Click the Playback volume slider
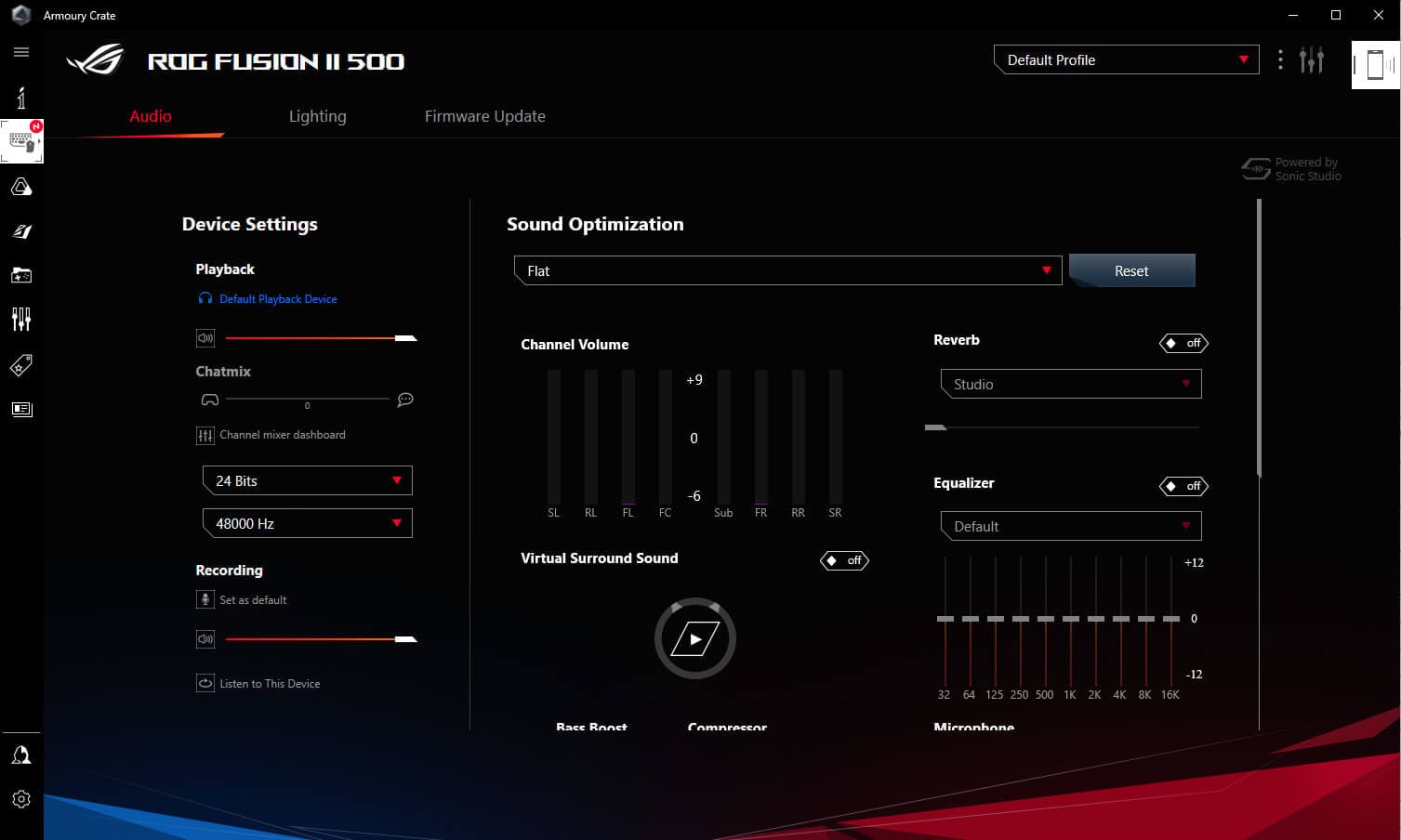 pos(321,338)
